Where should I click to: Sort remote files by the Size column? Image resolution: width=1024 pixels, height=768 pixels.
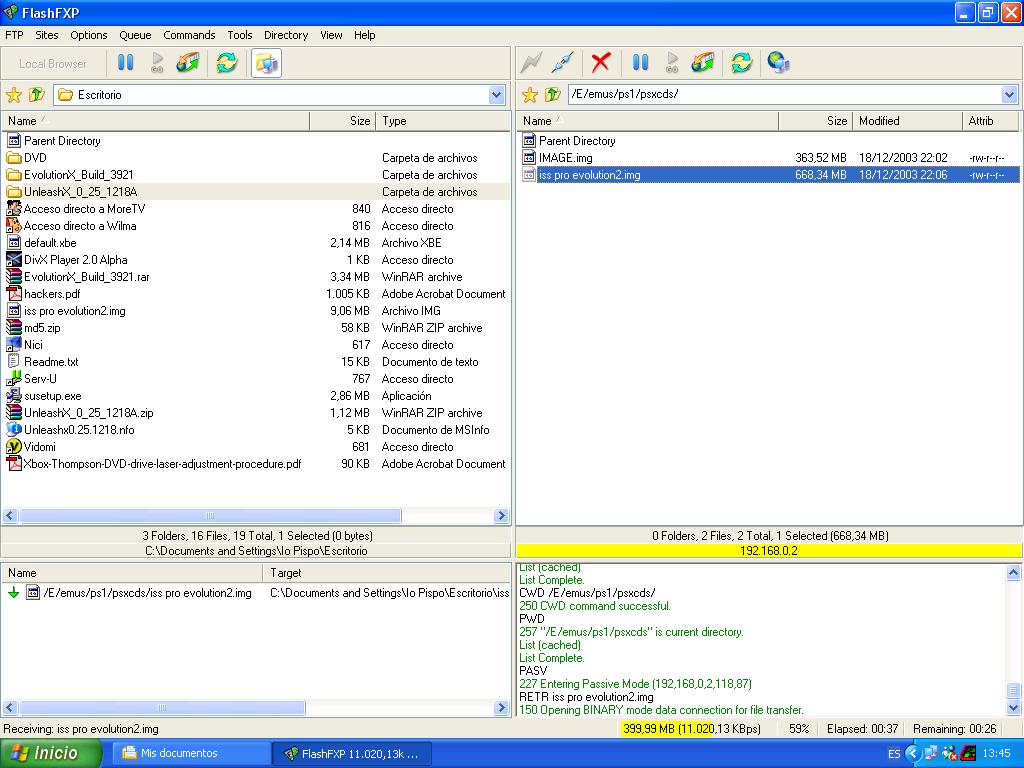point(816,121)
